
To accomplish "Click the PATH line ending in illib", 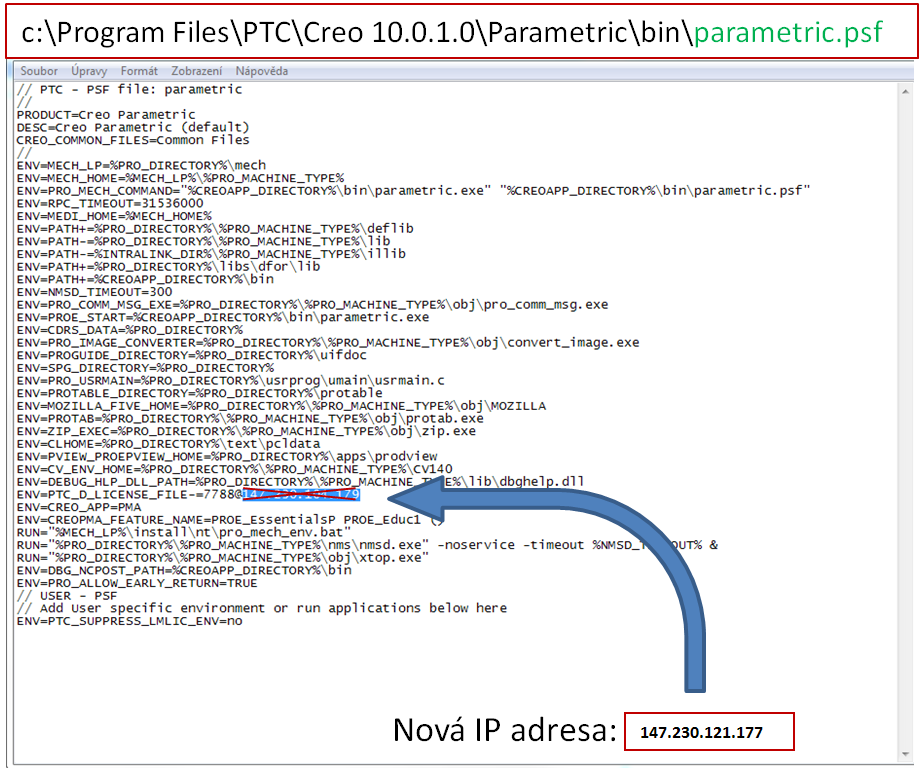I will click(x=211, y=254).
